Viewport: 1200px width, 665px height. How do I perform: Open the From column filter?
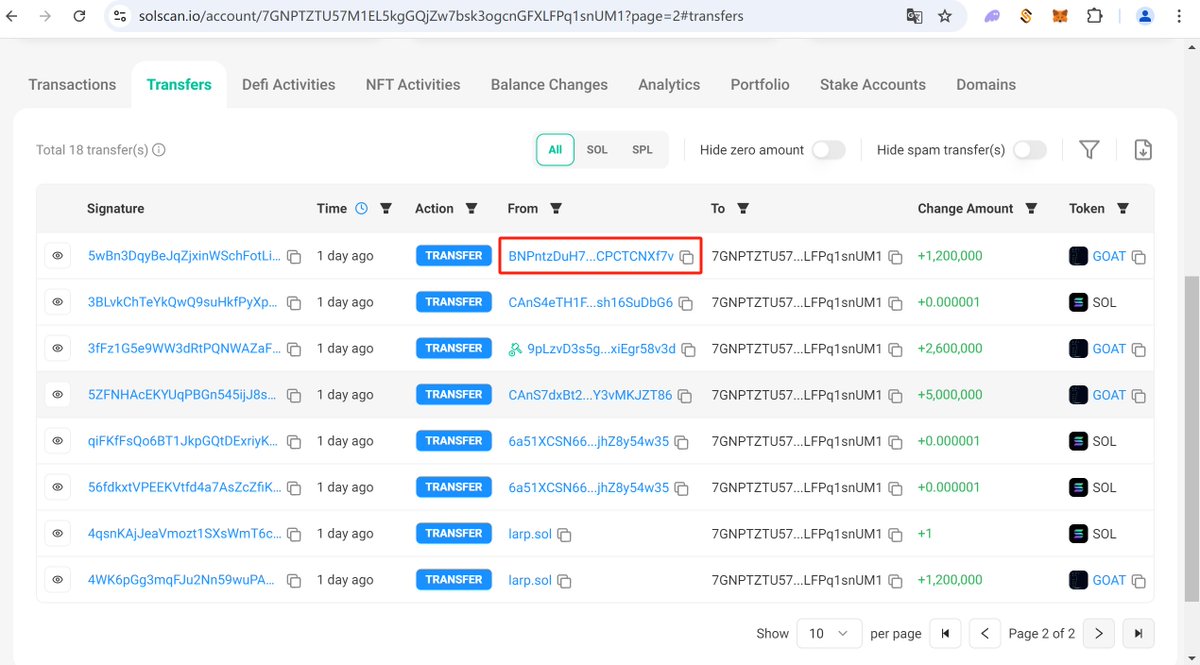tap(556, 209)
